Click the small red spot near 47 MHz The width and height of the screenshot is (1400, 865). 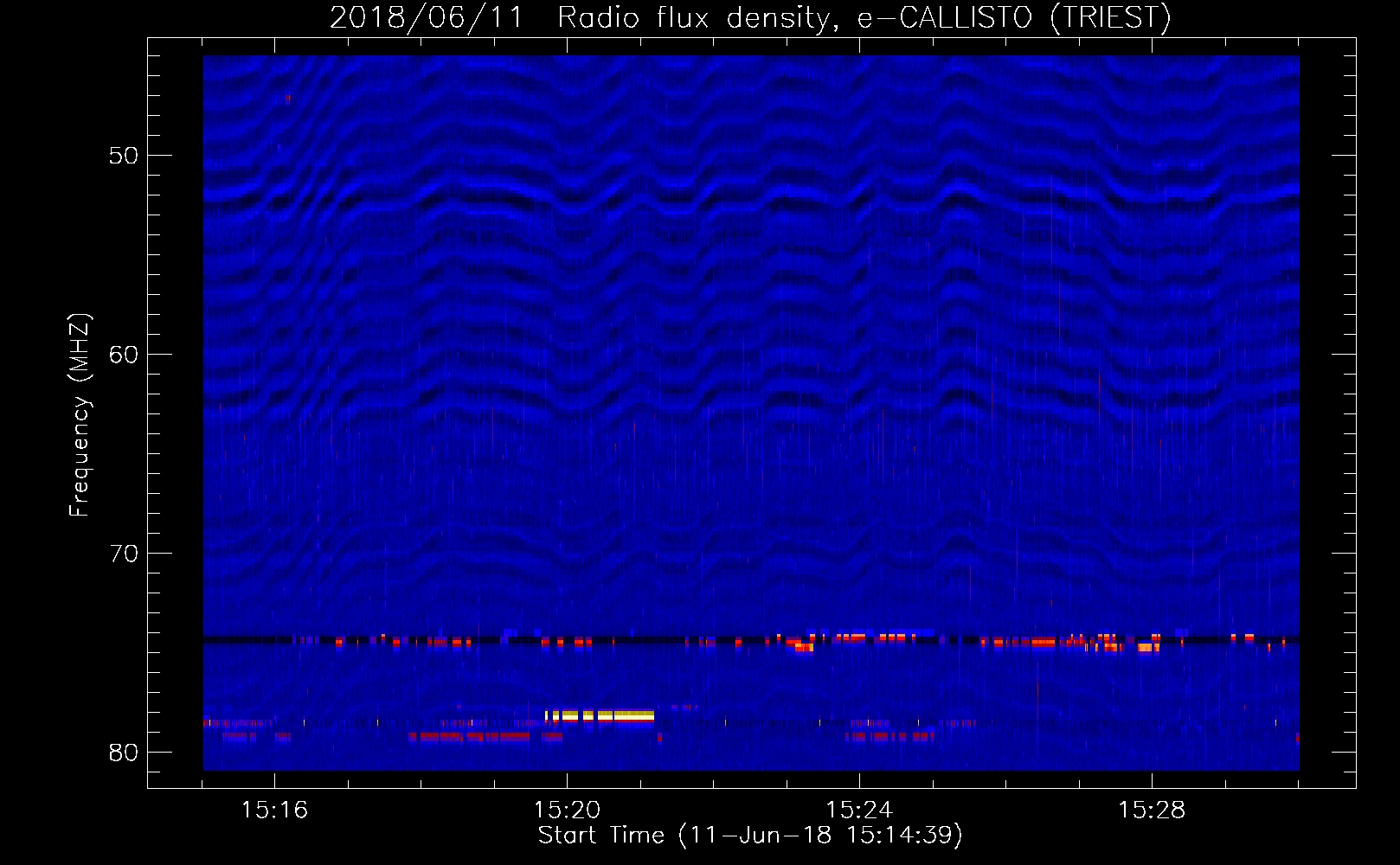click(x=287, y=98)
